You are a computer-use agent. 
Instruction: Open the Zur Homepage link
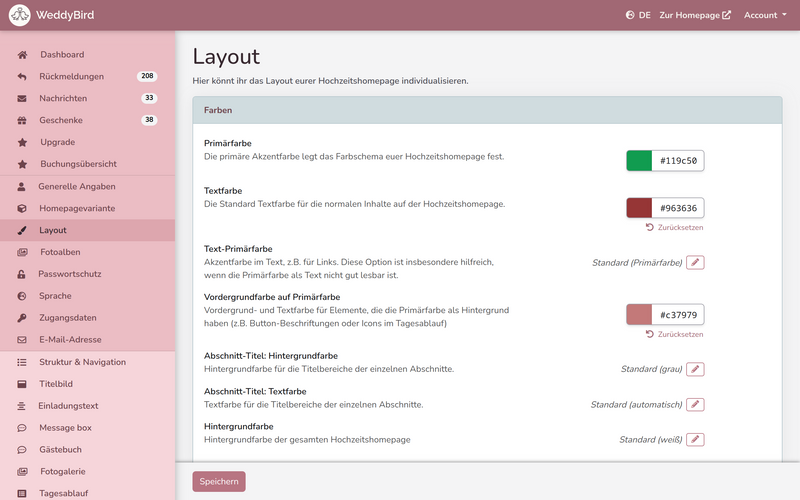695,15
